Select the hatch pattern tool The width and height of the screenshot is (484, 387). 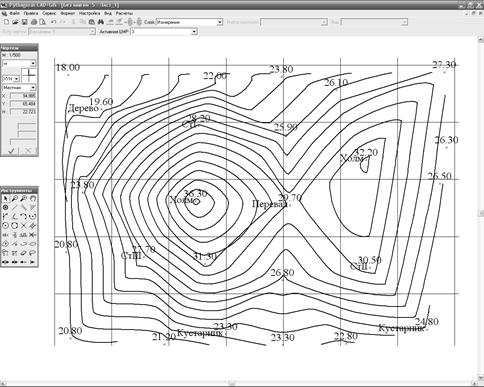point(32,225)
